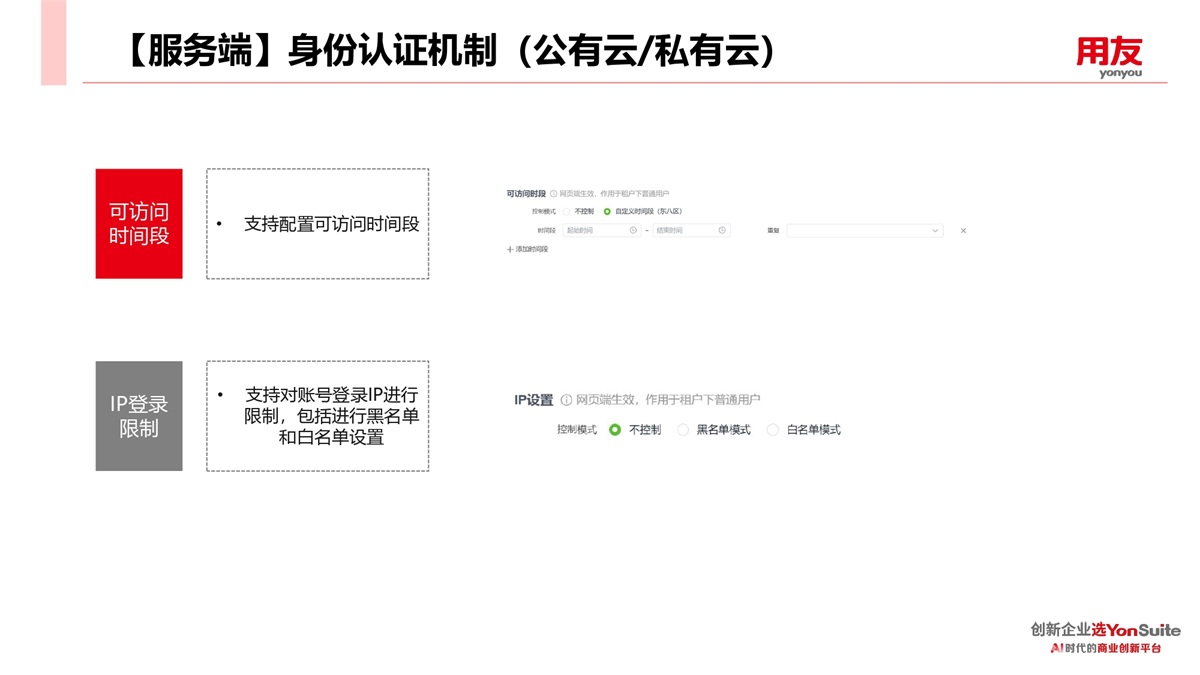Viewport: 1200px width, 675px height.
Task: Click the slide title 身份认证机制
Action: (450, 50)
